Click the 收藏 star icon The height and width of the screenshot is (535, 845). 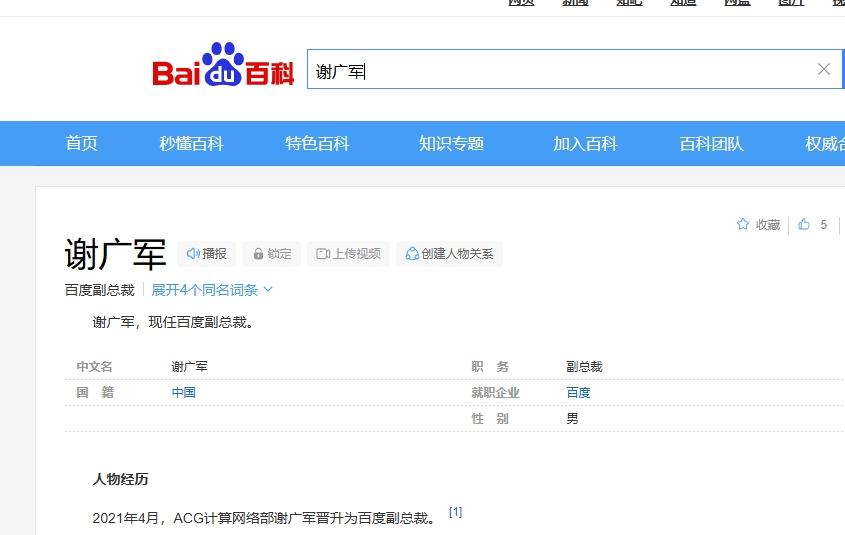[x=743, y=224]
